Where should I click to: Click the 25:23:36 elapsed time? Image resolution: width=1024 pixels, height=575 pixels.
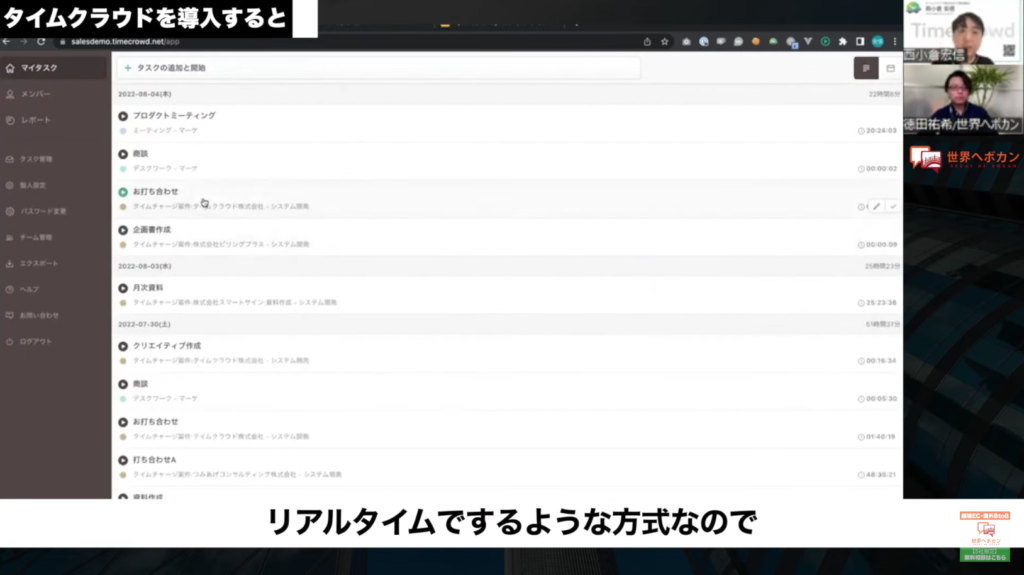tap(881, 303)
